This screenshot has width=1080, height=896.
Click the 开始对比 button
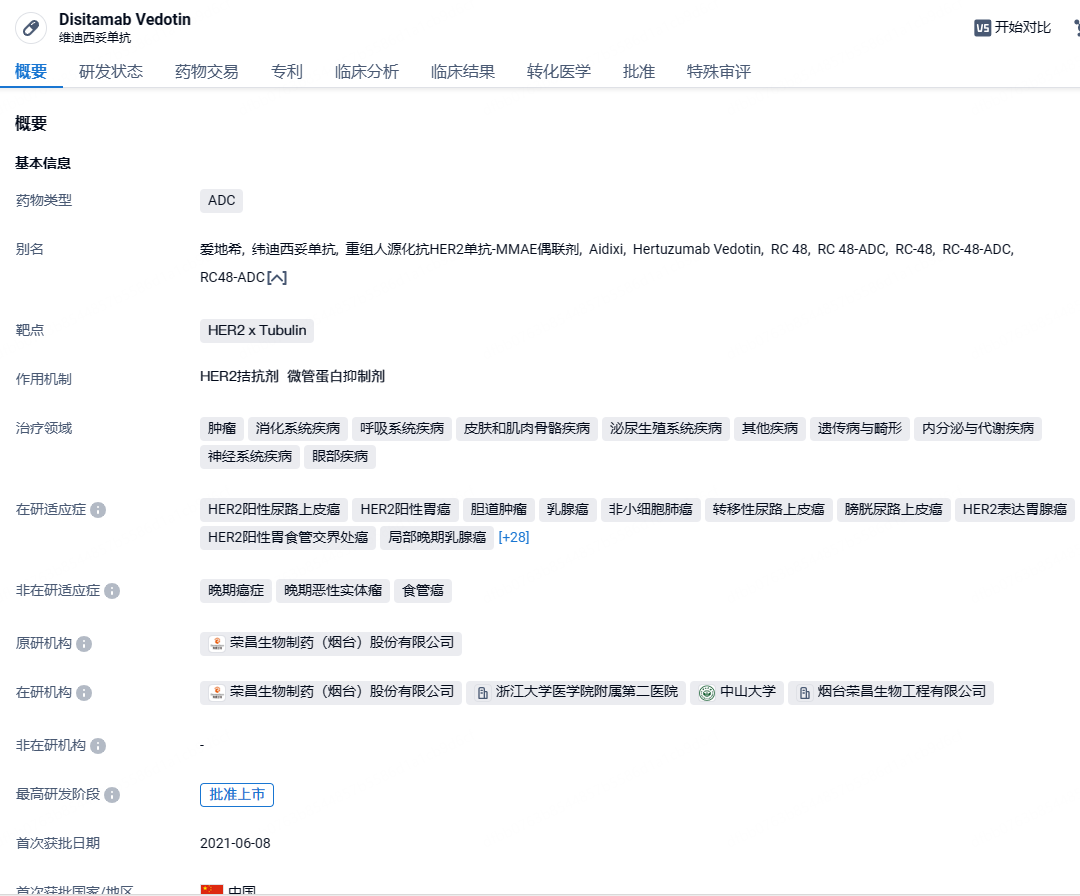point(1012,28)
